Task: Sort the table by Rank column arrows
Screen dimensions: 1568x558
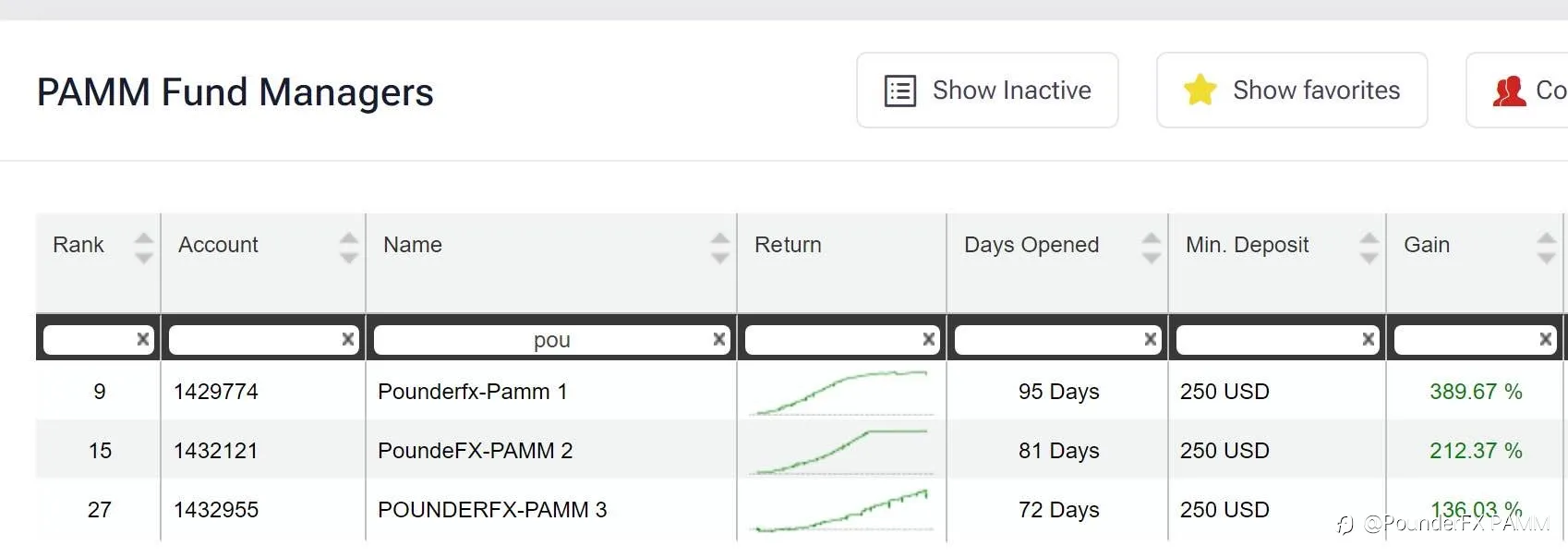Action: 143,247
